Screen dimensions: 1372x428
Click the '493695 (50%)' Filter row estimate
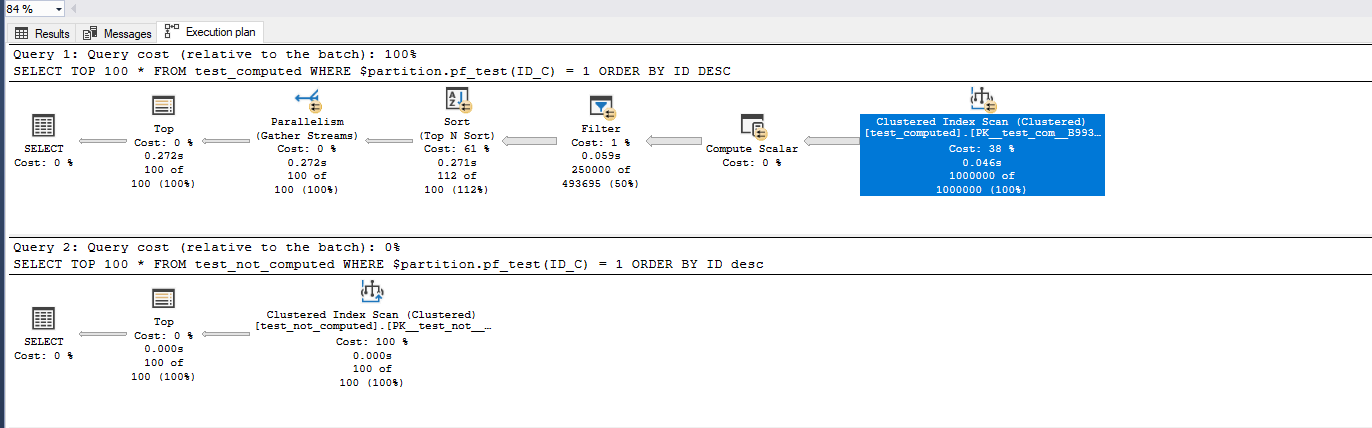click(601, 183)
